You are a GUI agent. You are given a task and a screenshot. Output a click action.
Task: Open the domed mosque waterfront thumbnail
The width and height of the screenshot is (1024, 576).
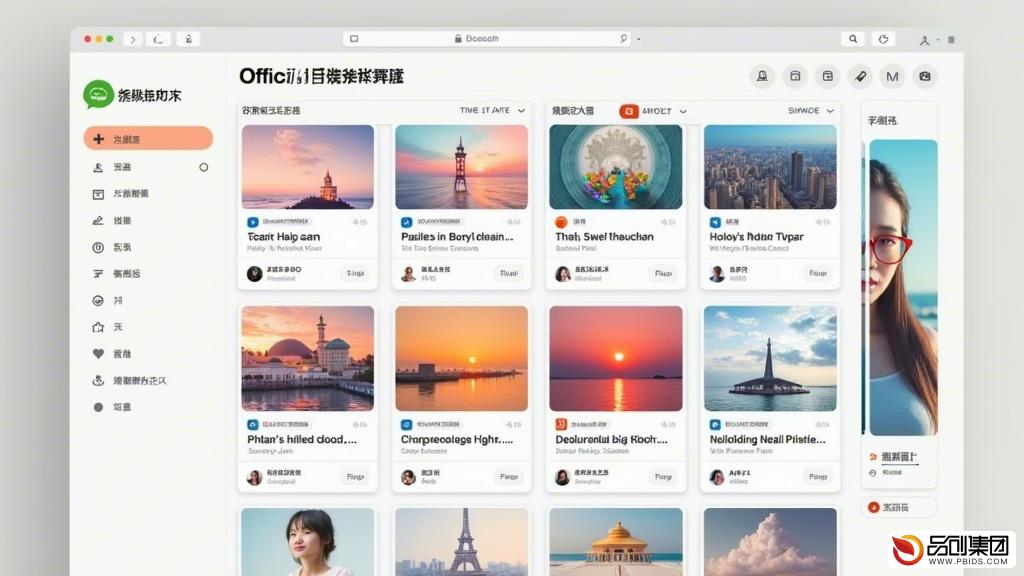click(308, 359)
